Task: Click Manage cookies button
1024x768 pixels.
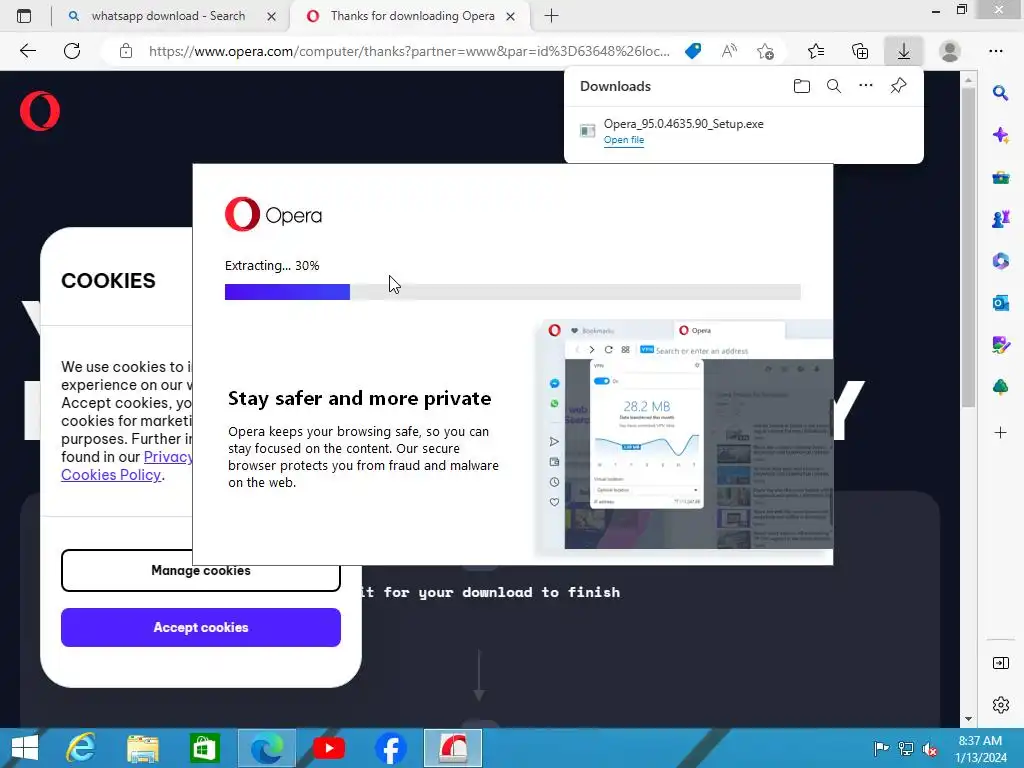Action: [x=201, y=571]
